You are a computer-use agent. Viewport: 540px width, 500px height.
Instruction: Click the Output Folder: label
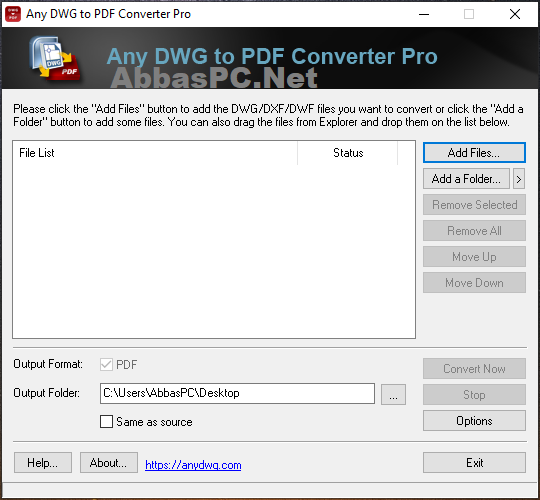pyautogui.click(x=46, y=393)
